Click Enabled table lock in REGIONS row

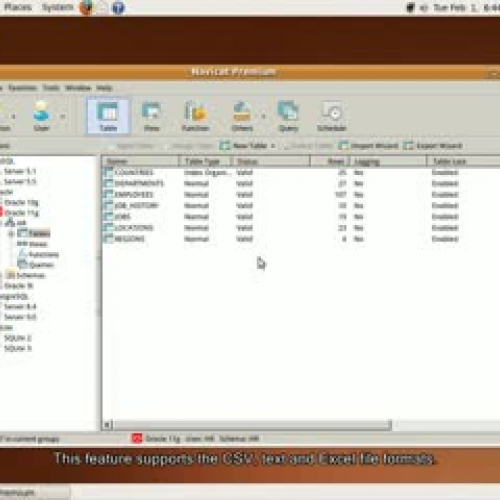[x=445, y=239]
